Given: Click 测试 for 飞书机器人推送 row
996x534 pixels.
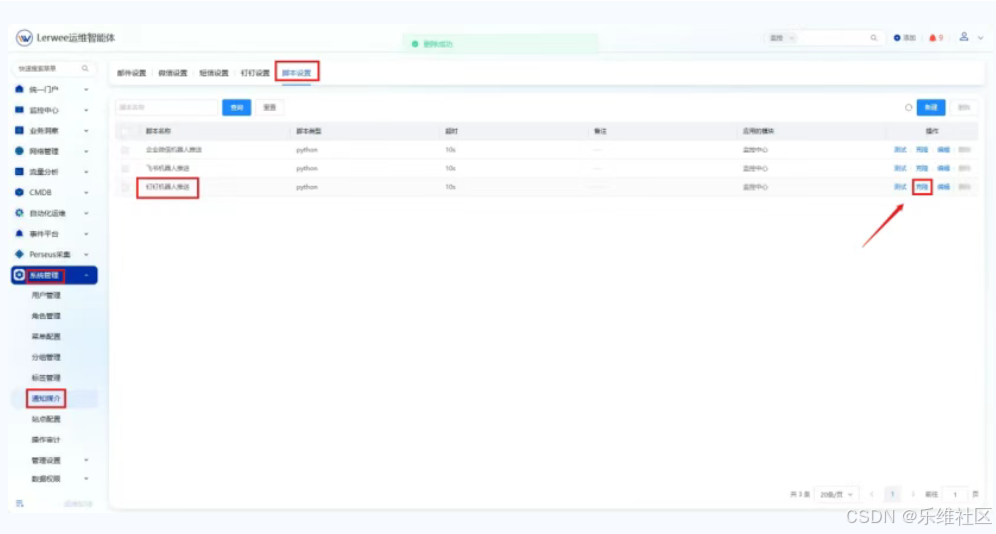Looking at the screenshot, I should (900, 168).
